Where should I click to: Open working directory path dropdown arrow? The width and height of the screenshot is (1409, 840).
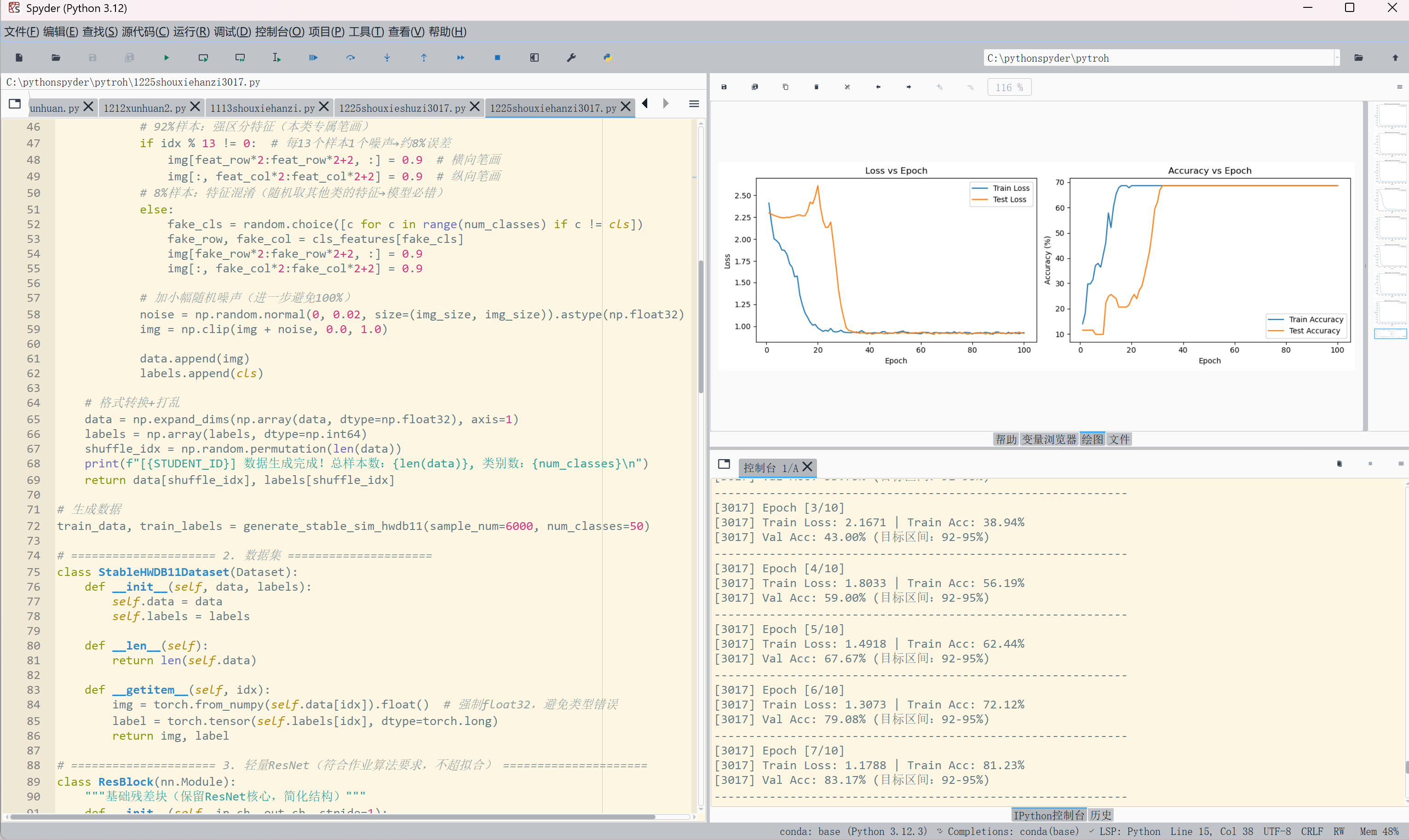click(x=1337, y=58)
